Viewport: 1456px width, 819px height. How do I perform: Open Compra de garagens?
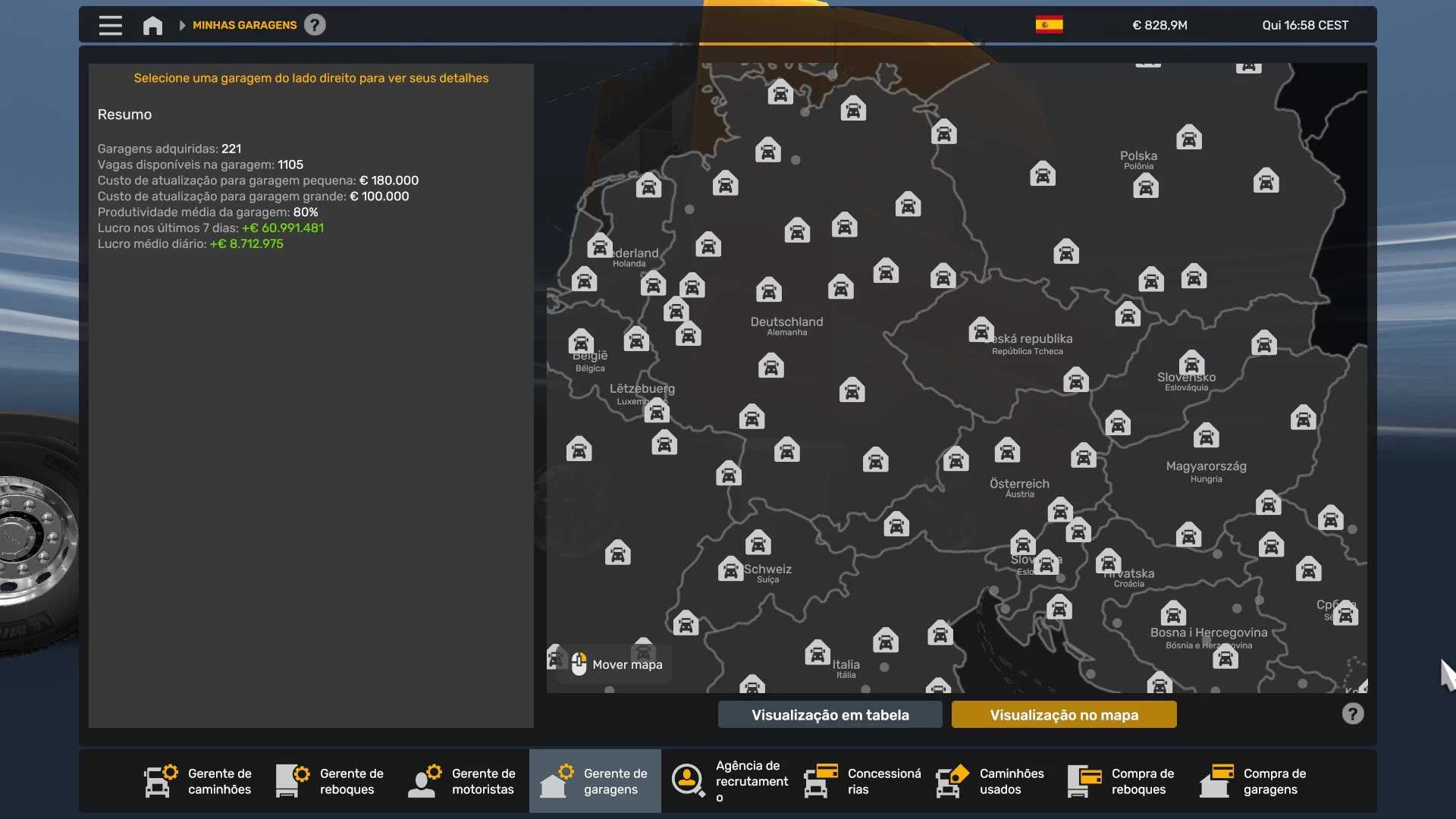pyautogui.click(x=1254, y=781)
